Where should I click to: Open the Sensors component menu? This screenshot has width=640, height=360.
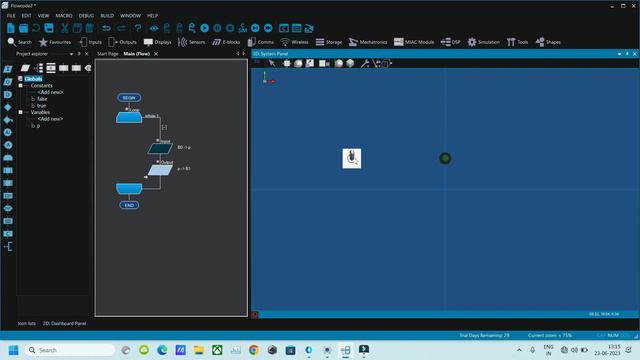point(191,42)
